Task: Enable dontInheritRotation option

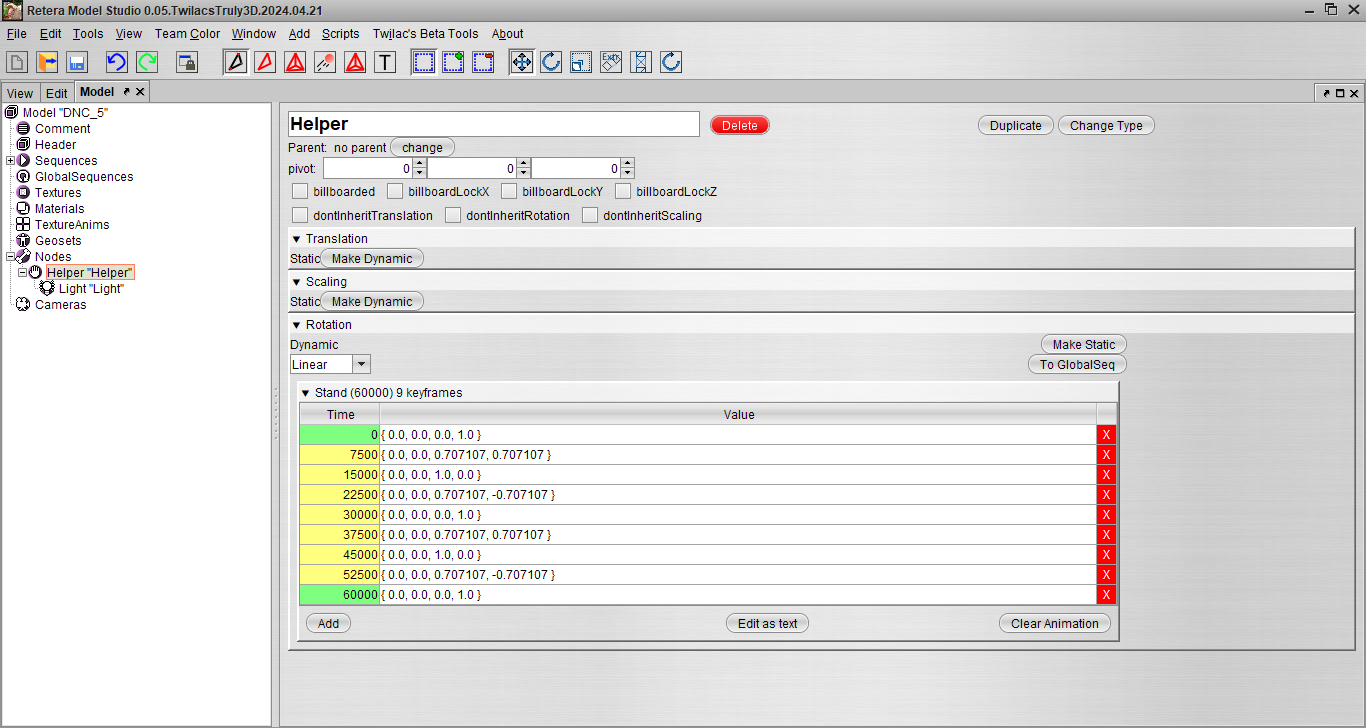Action: tap(453, 215)
